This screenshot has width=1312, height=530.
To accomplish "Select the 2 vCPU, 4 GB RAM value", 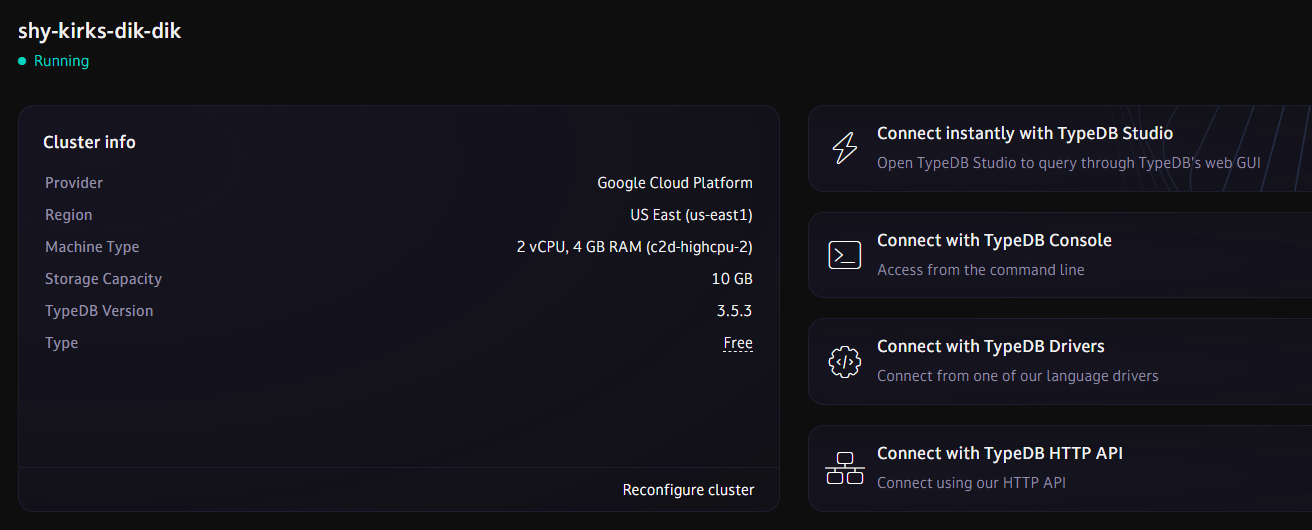I will [x=635, y=247].
